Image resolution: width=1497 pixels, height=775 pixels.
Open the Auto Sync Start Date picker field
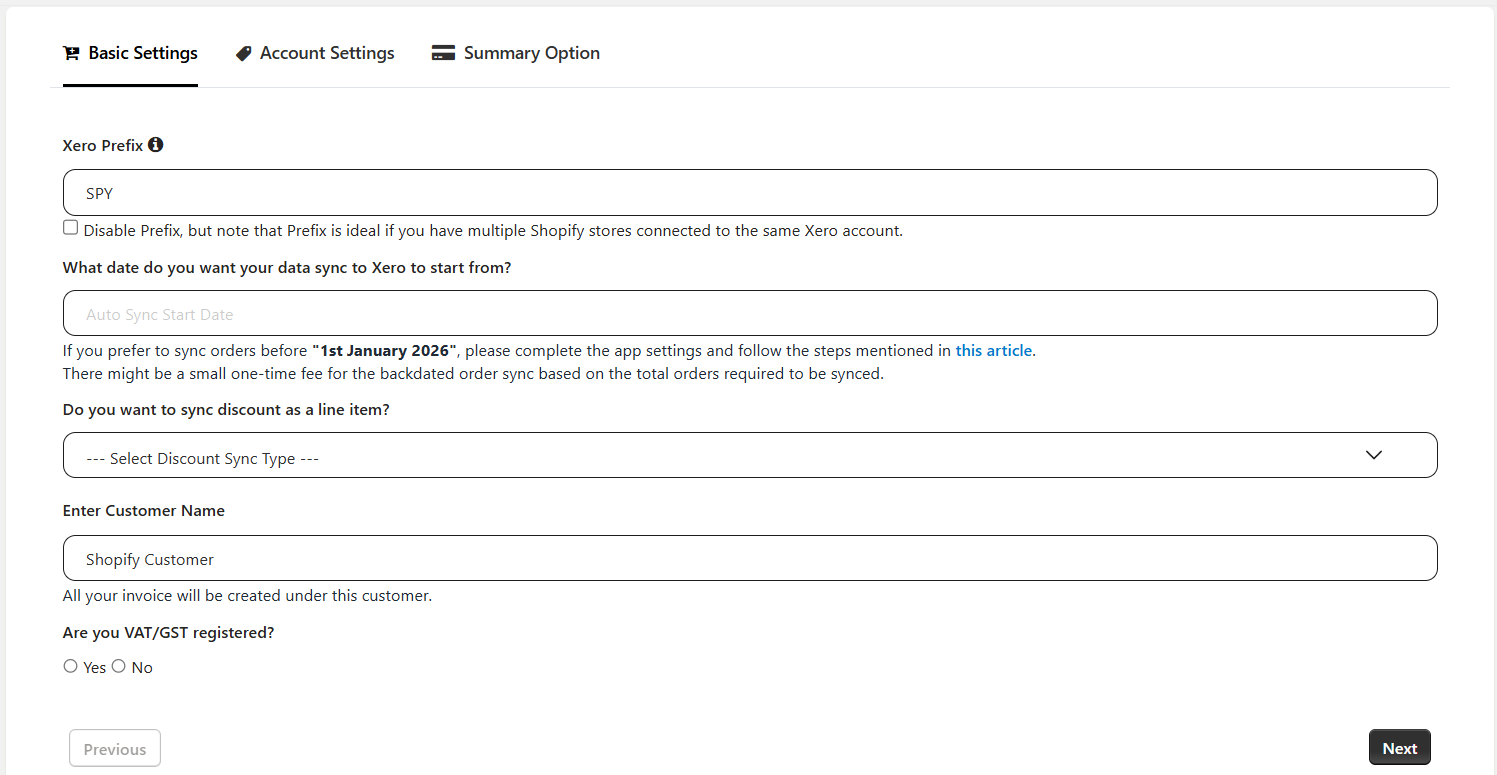[x=750, y=313]
